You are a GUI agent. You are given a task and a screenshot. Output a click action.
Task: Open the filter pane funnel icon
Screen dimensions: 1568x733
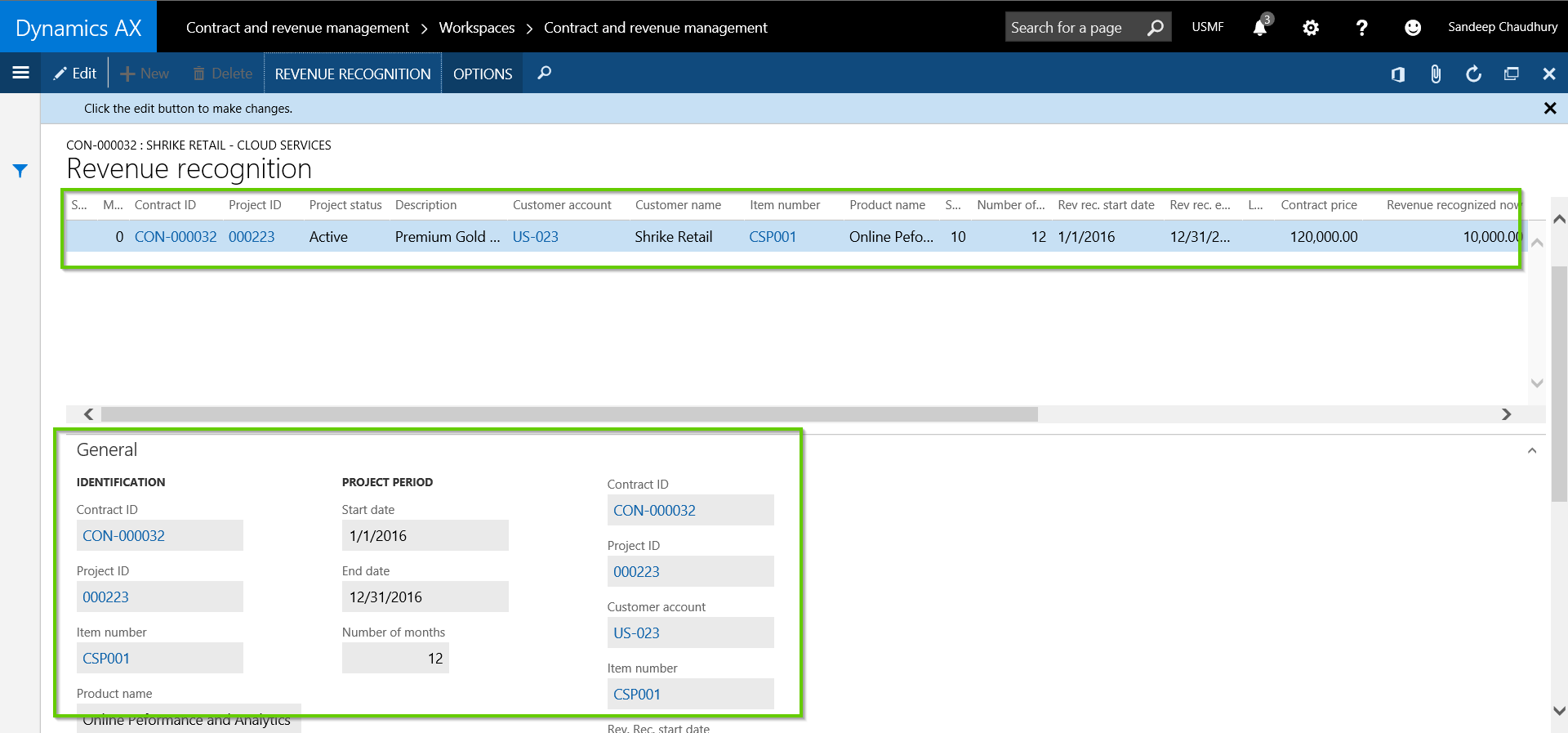pyautogui.click(x=20, y=171)
